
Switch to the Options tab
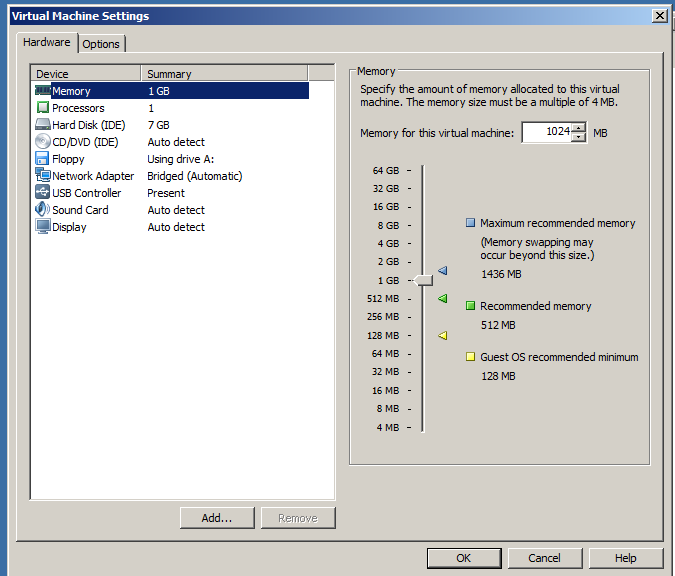[x=101, y=44]
